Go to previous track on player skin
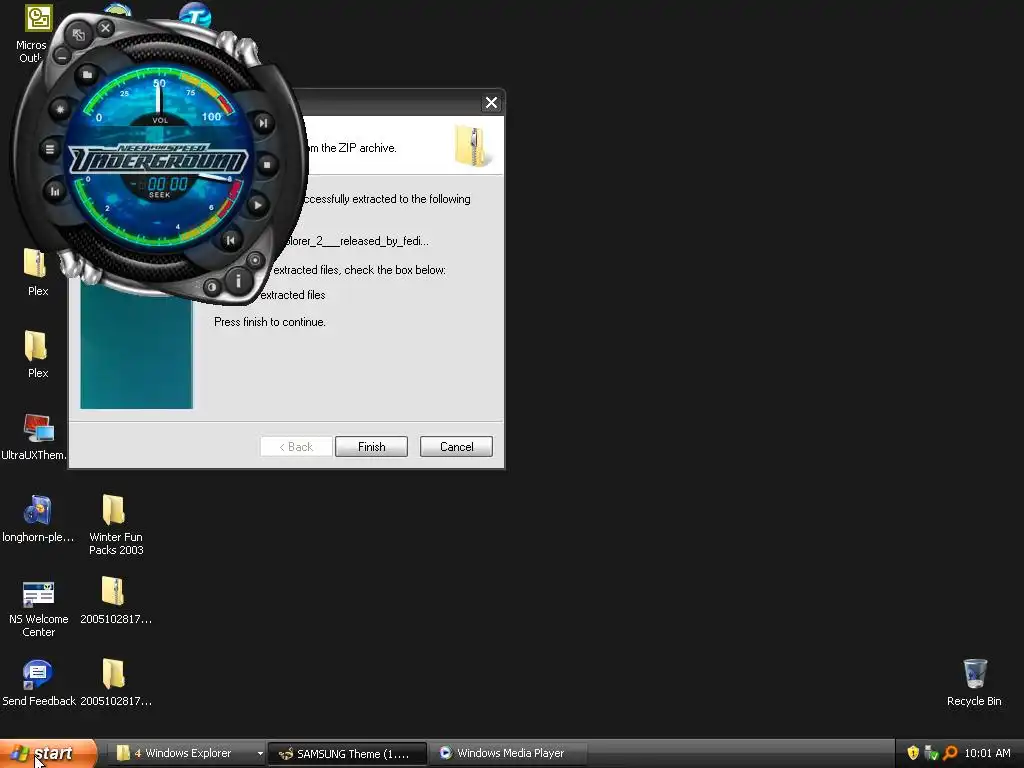This screenshot has height=768, width=1024. point(230,240)
